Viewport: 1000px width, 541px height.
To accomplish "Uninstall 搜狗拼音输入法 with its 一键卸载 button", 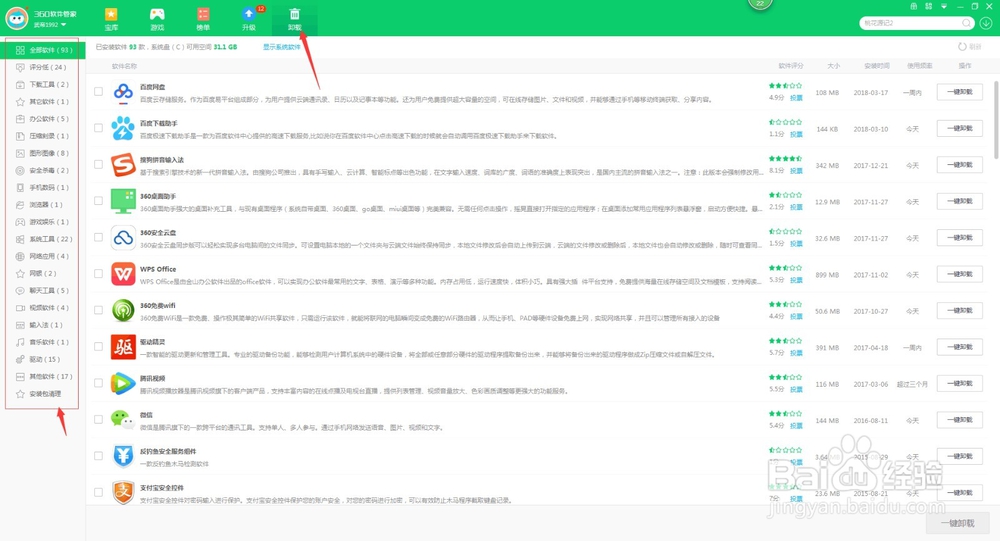I will click(x=959, y=165).
